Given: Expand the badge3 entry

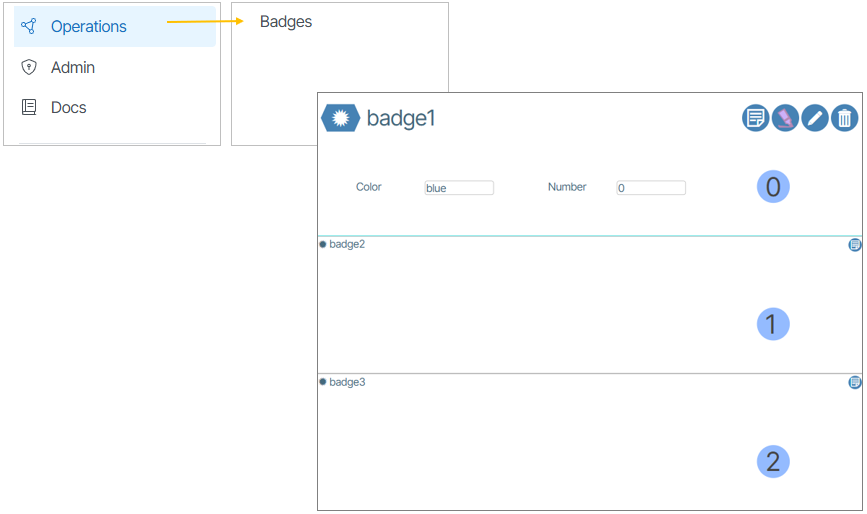Looking at the screenshot, I should (x=347, y=382).
